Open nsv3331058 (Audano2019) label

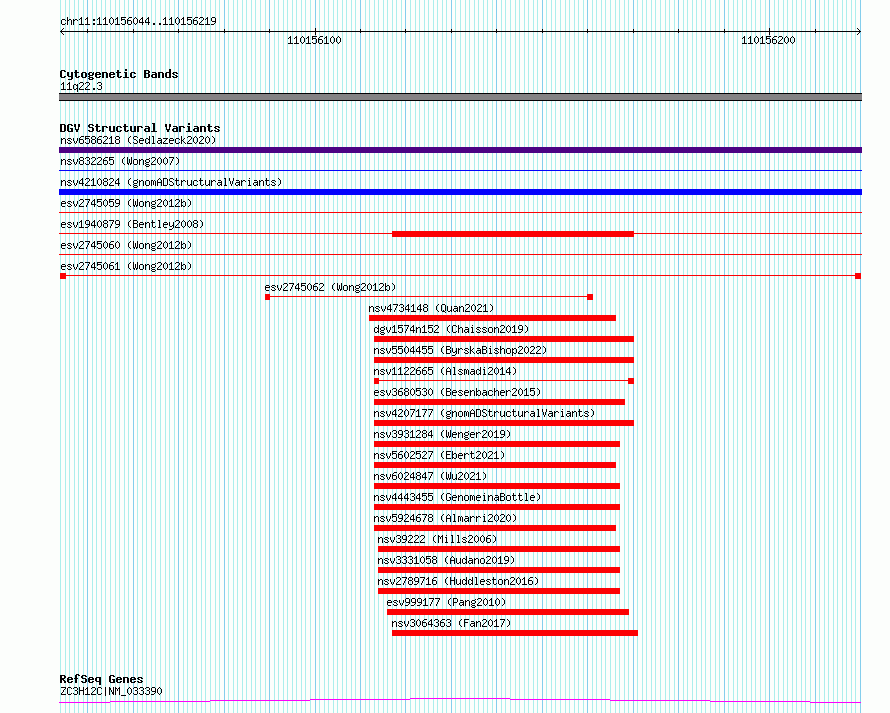[446, 560]
